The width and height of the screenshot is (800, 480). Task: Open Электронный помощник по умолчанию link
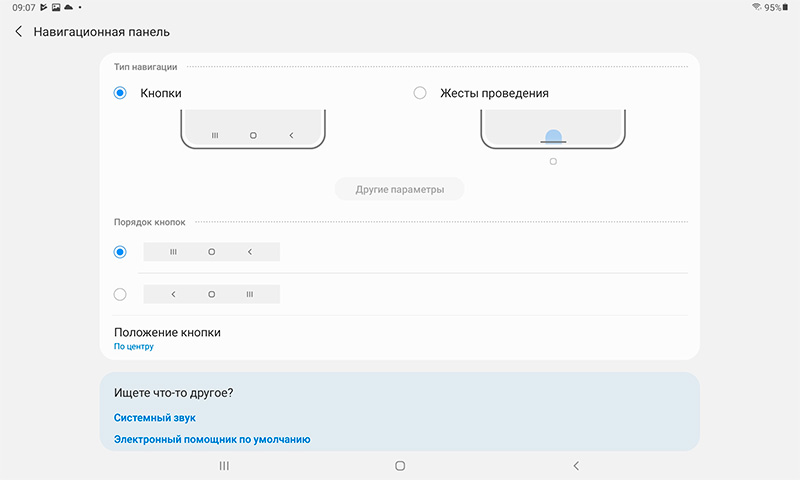[212, 439]
